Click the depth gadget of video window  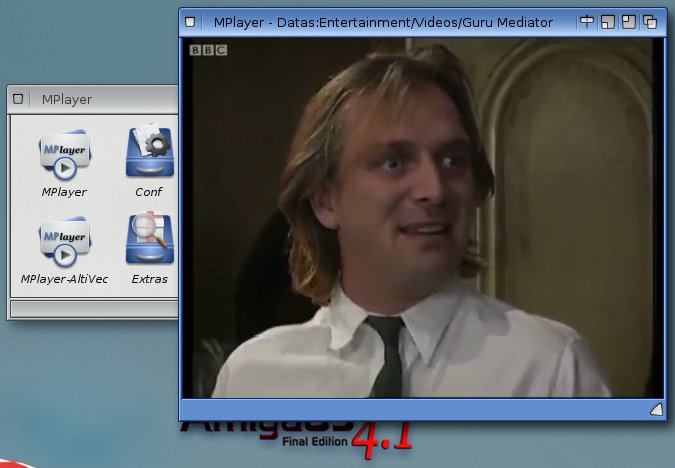[x=650, y=22]
